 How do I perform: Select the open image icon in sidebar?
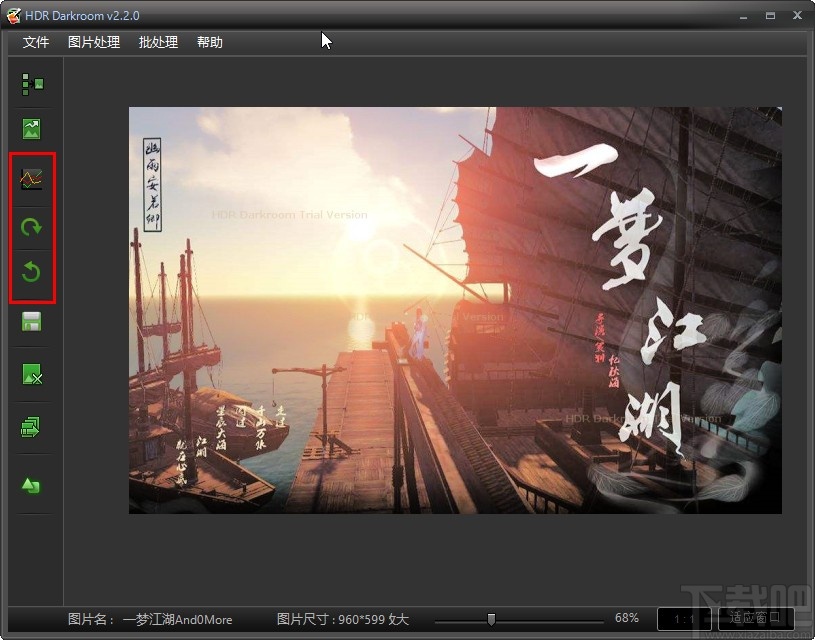32,128
